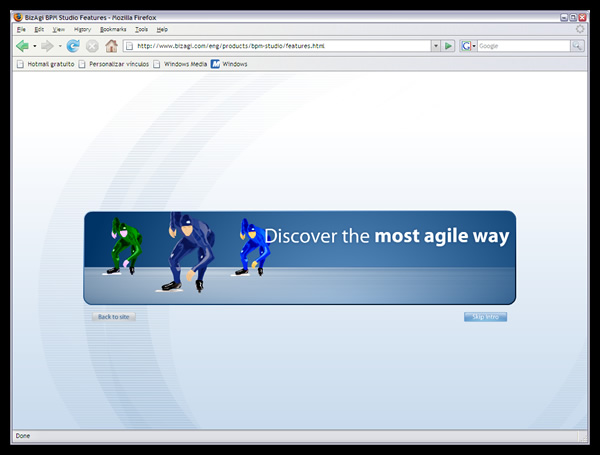Click the Windows bookmark icon
This screenshot has height=455, width=600.
[x=215, y=64]
